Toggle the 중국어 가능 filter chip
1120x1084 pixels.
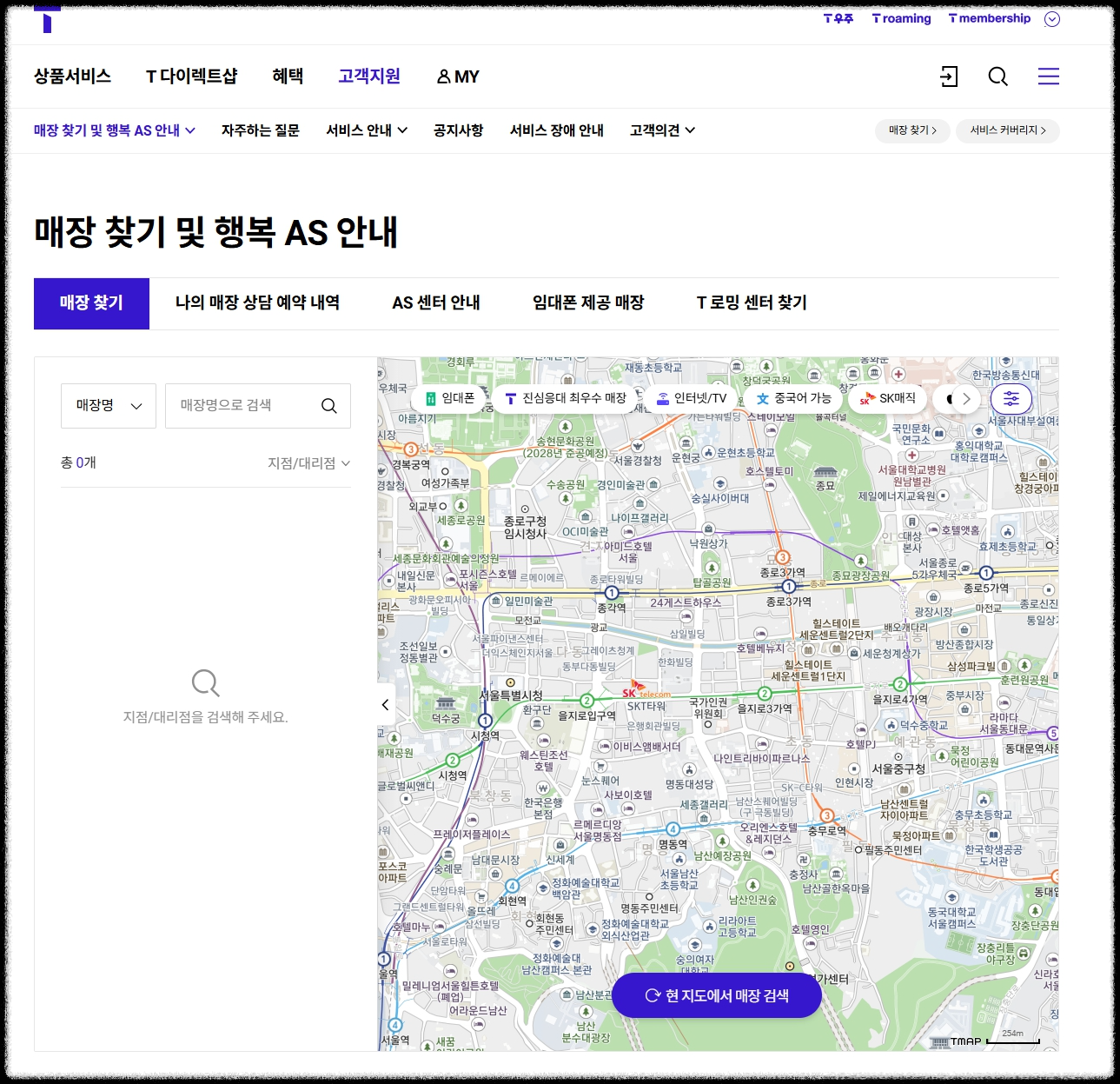click(x=793, y=398)
